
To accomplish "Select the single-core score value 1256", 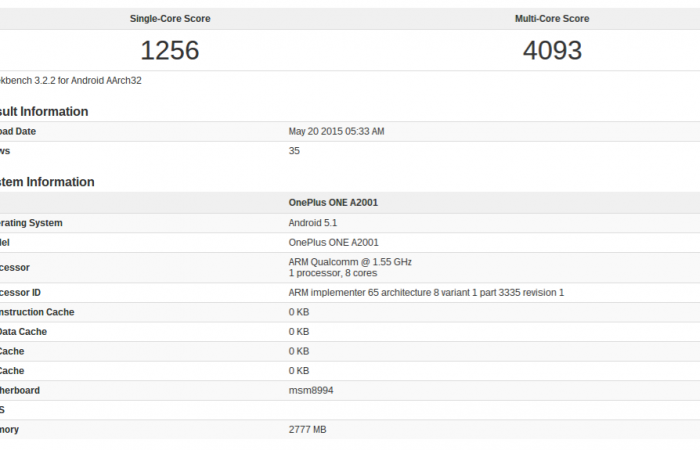I will [170, 50].
